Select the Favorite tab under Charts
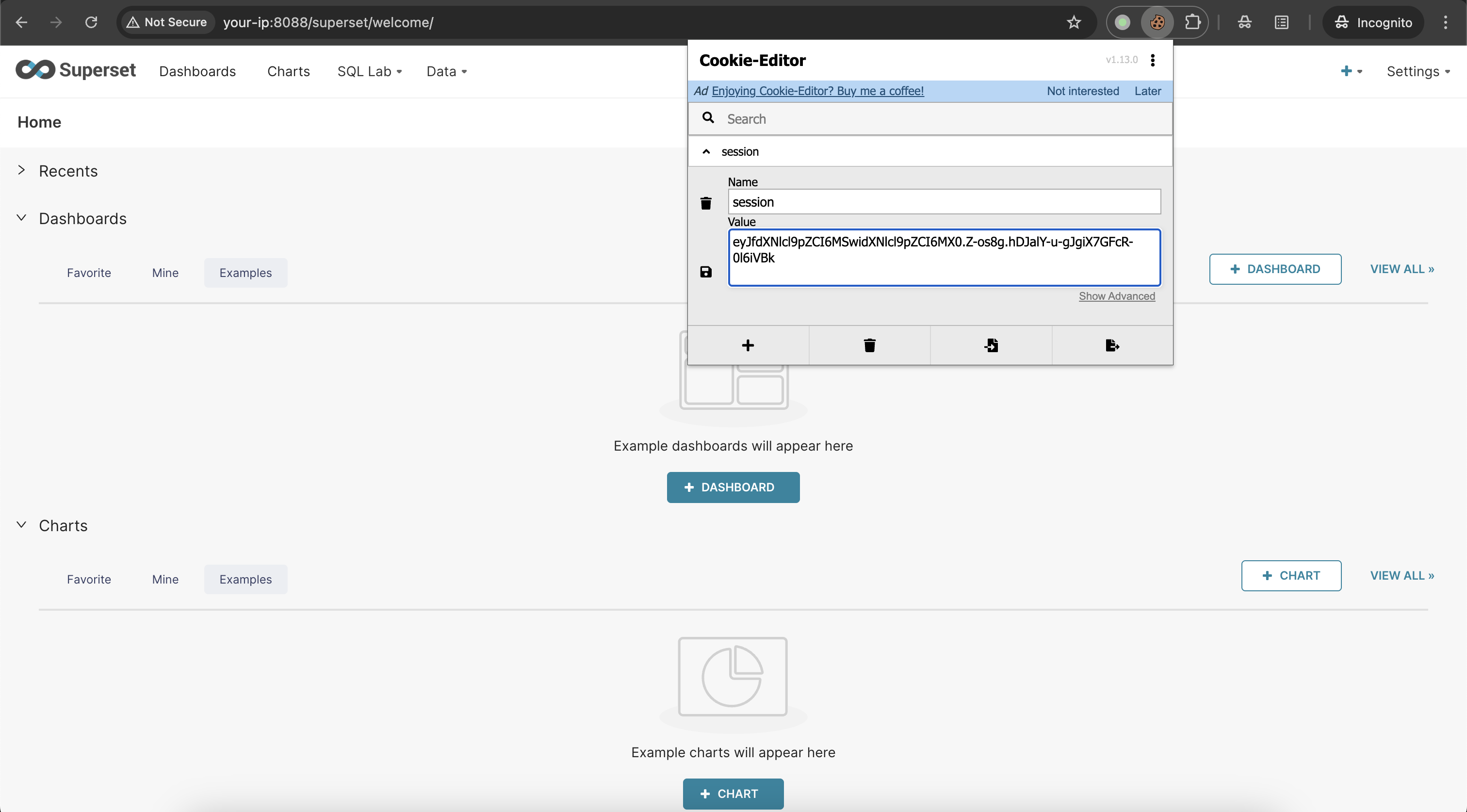 [x=89, y=579]
